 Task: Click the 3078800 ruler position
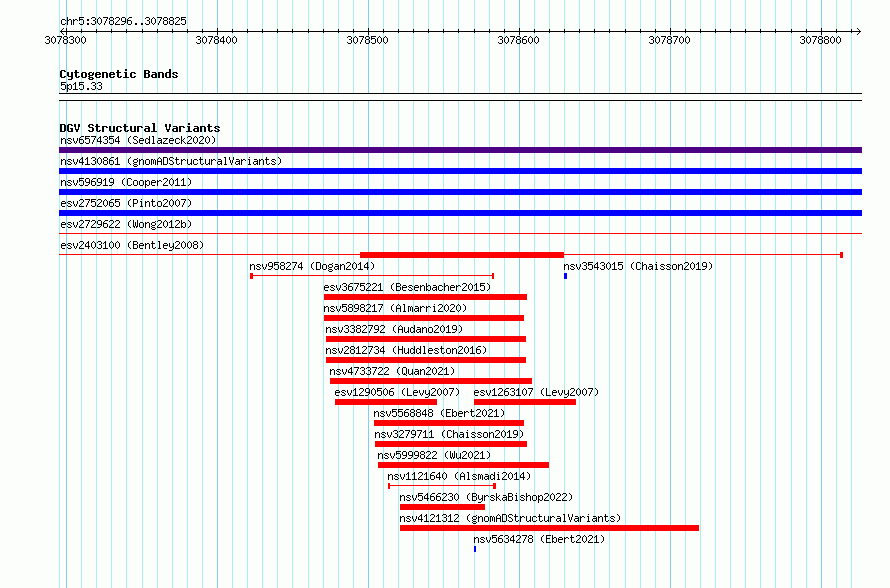click(x=820, y=40)
